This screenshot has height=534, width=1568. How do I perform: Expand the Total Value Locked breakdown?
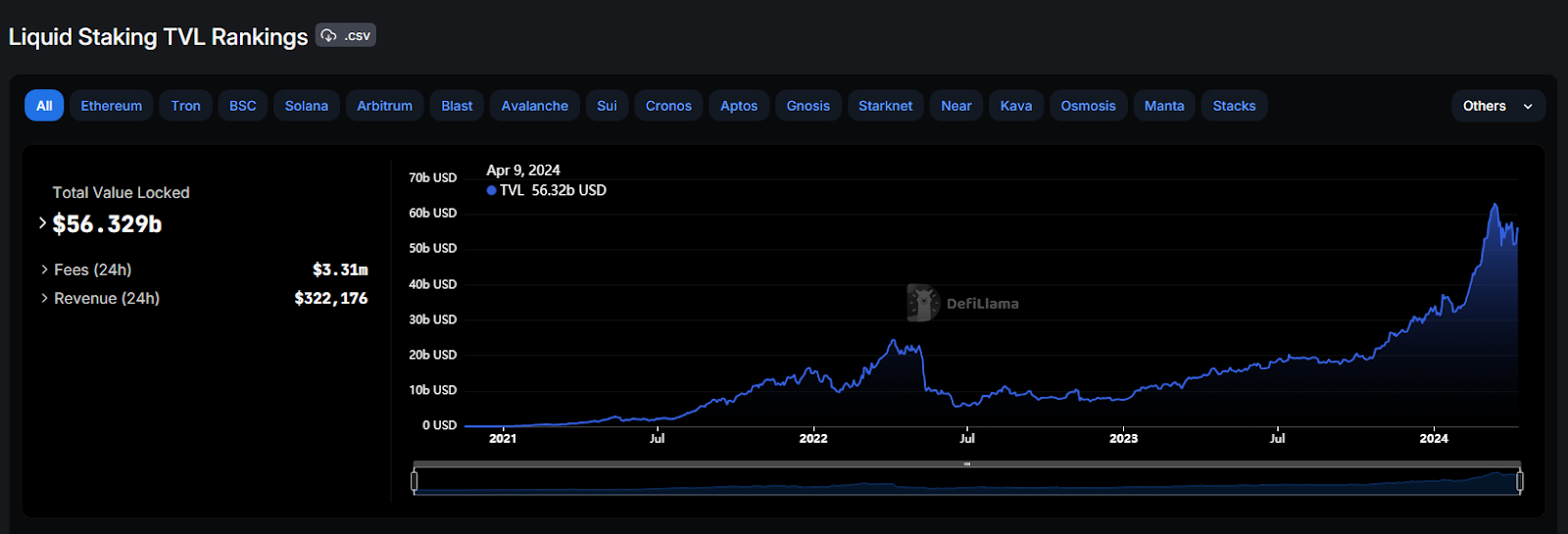42,223
